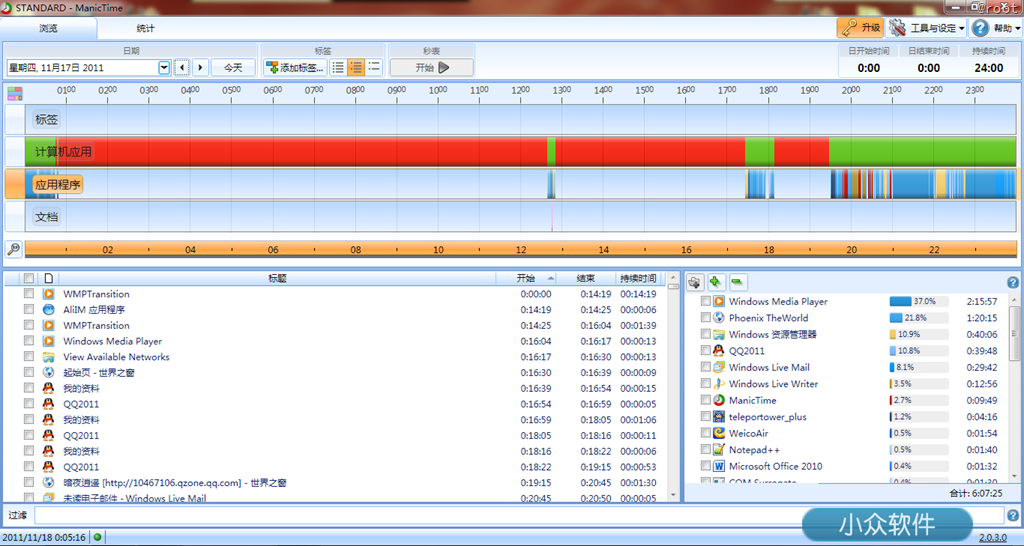1024x546 pixels.
Task: Go to the previous day arrow
Action: point(182,67)
